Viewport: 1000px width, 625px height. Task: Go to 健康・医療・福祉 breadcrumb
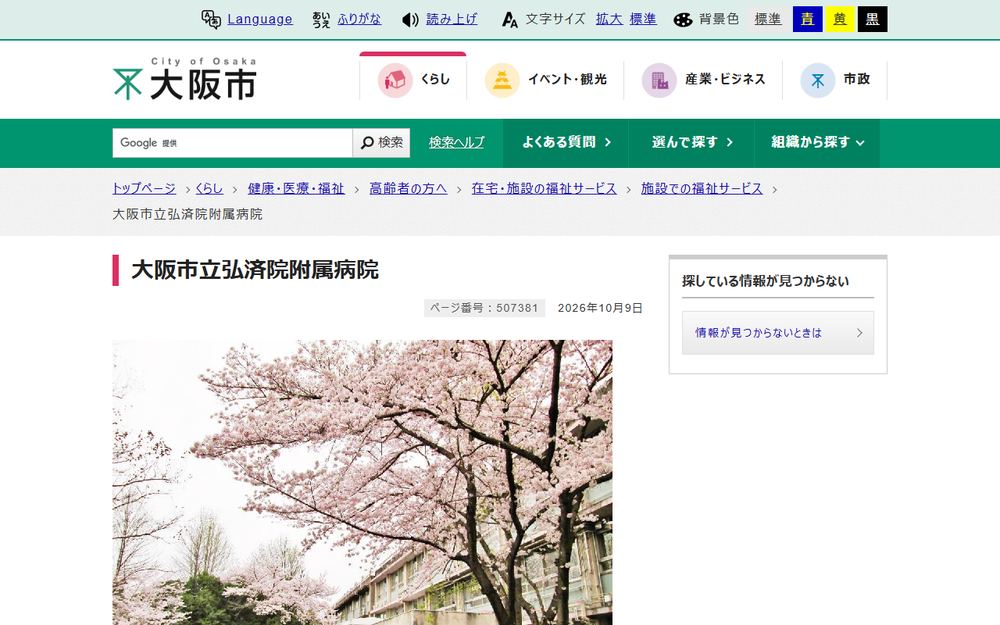pos(296,189)
